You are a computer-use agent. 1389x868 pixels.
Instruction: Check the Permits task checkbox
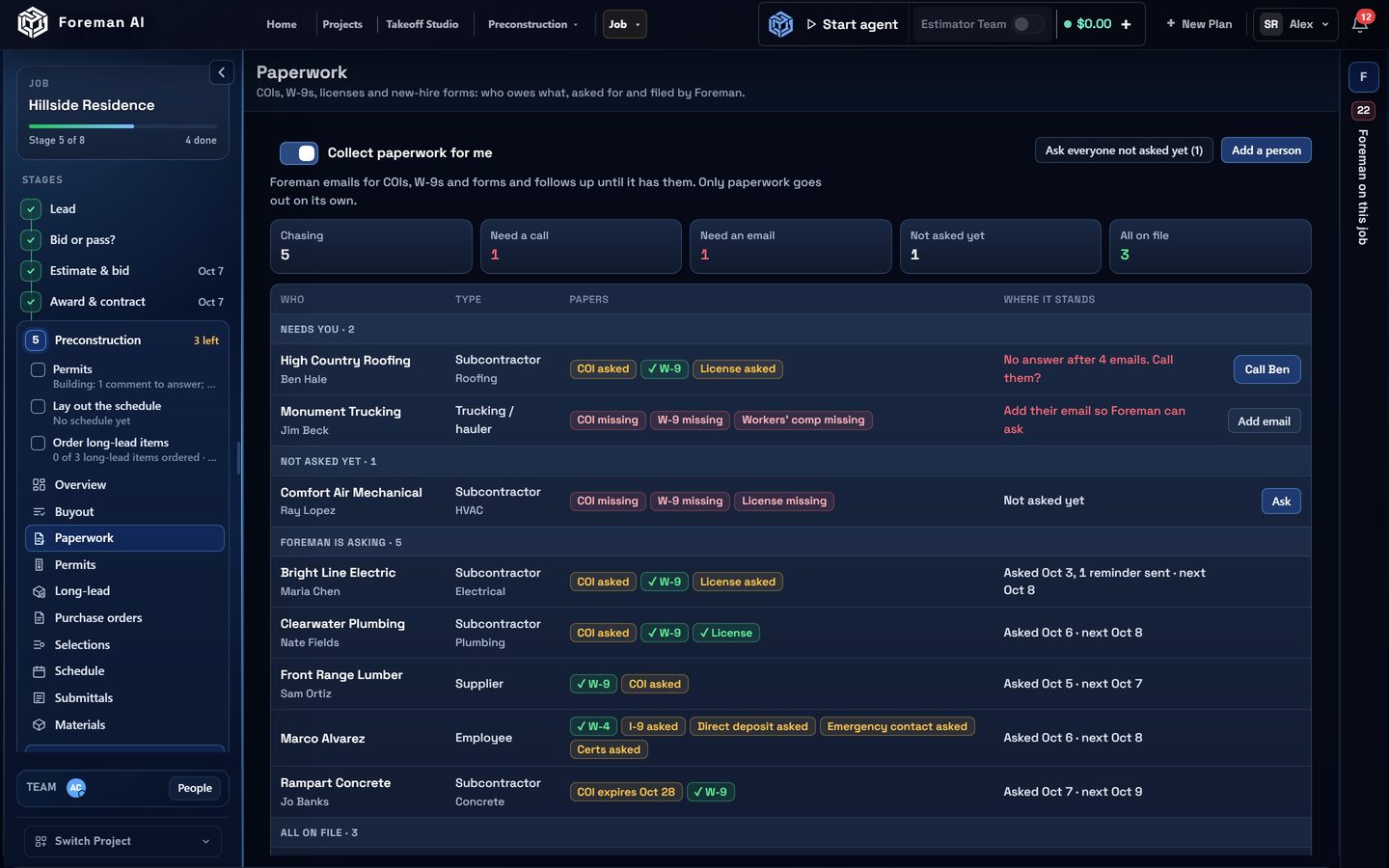pos(38,369)
